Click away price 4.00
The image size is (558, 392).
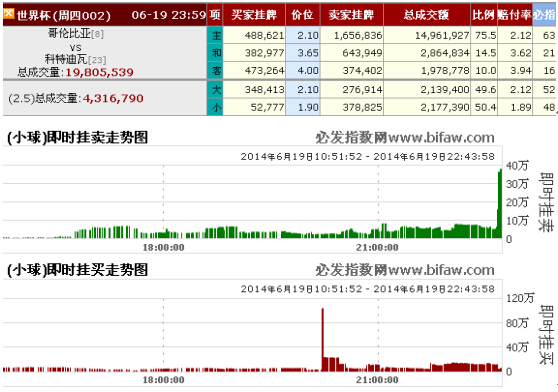308,71
